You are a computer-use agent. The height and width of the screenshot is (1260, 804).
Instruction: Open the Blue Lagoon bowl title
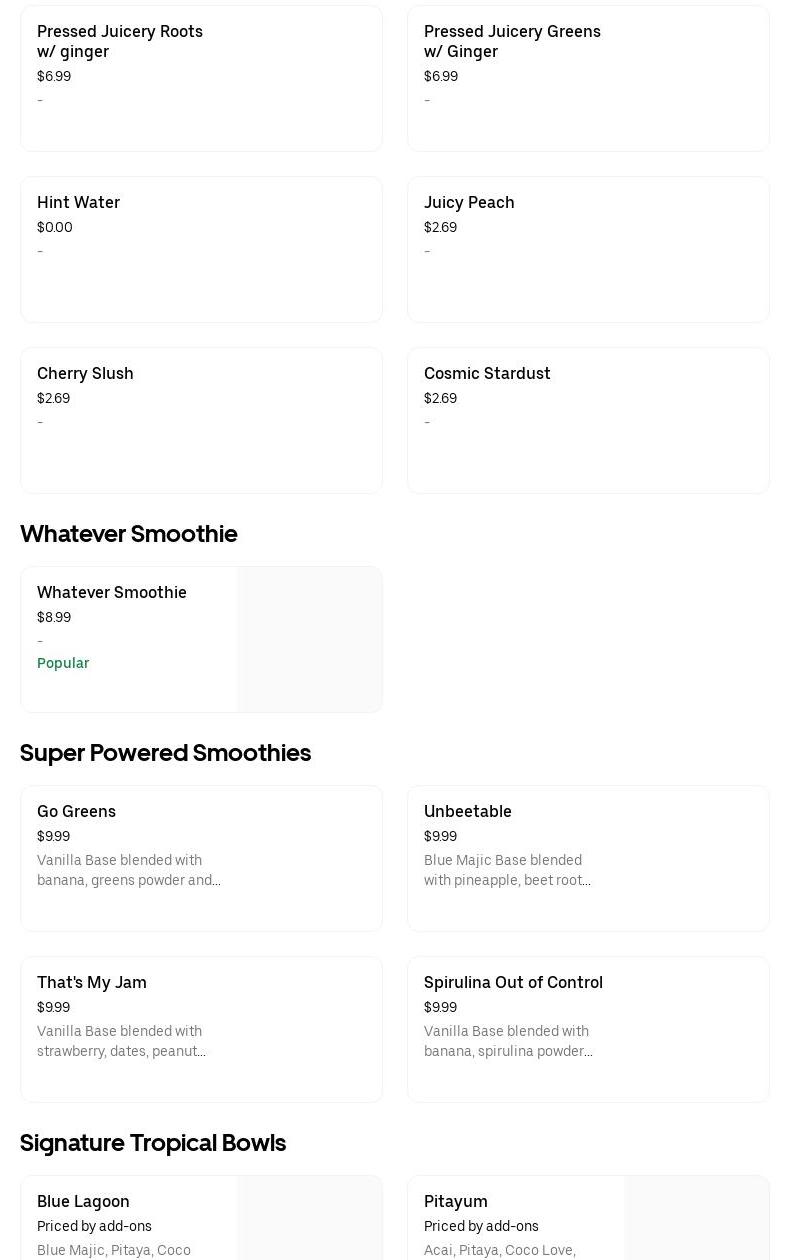pos(83,1201)
